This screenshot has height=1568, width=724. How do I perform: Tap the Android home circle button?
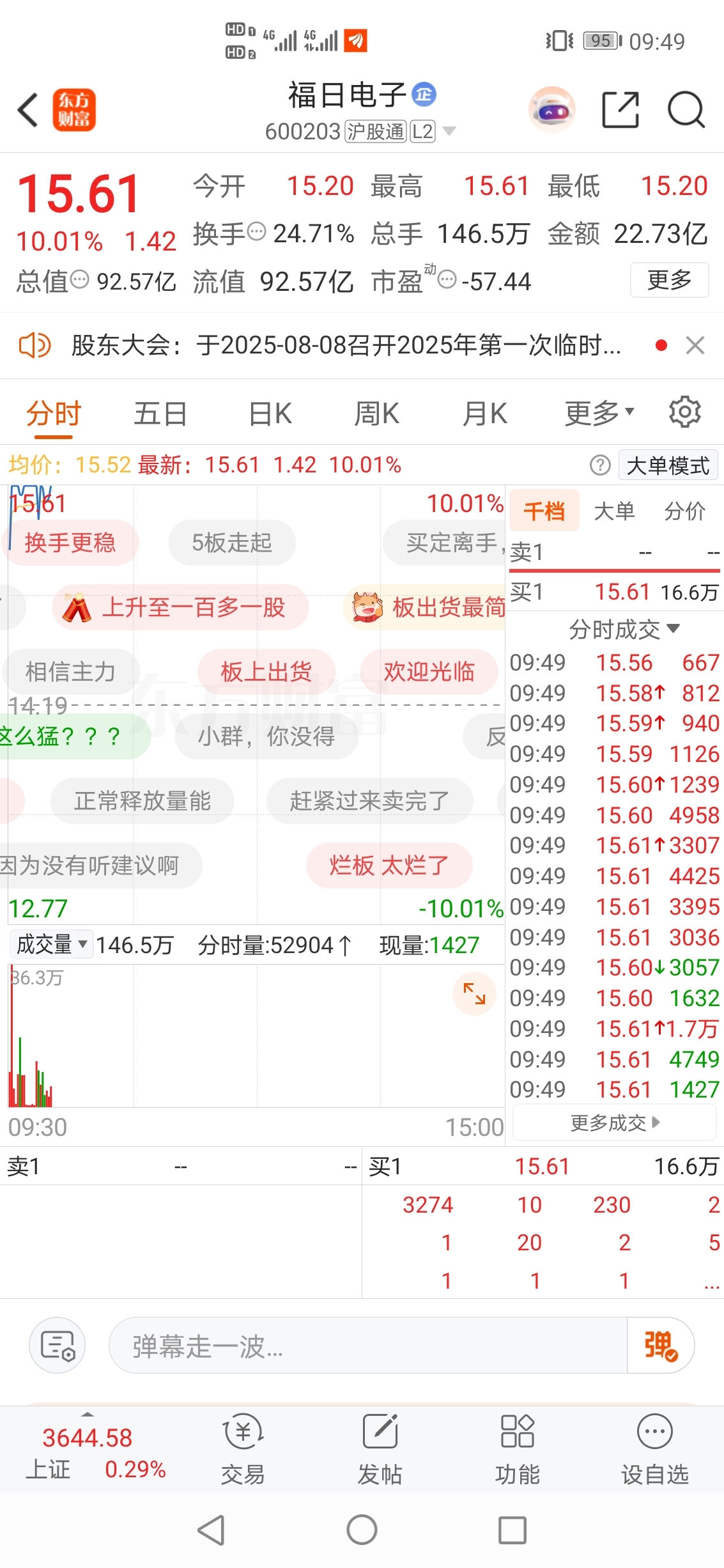(362, 1530)
